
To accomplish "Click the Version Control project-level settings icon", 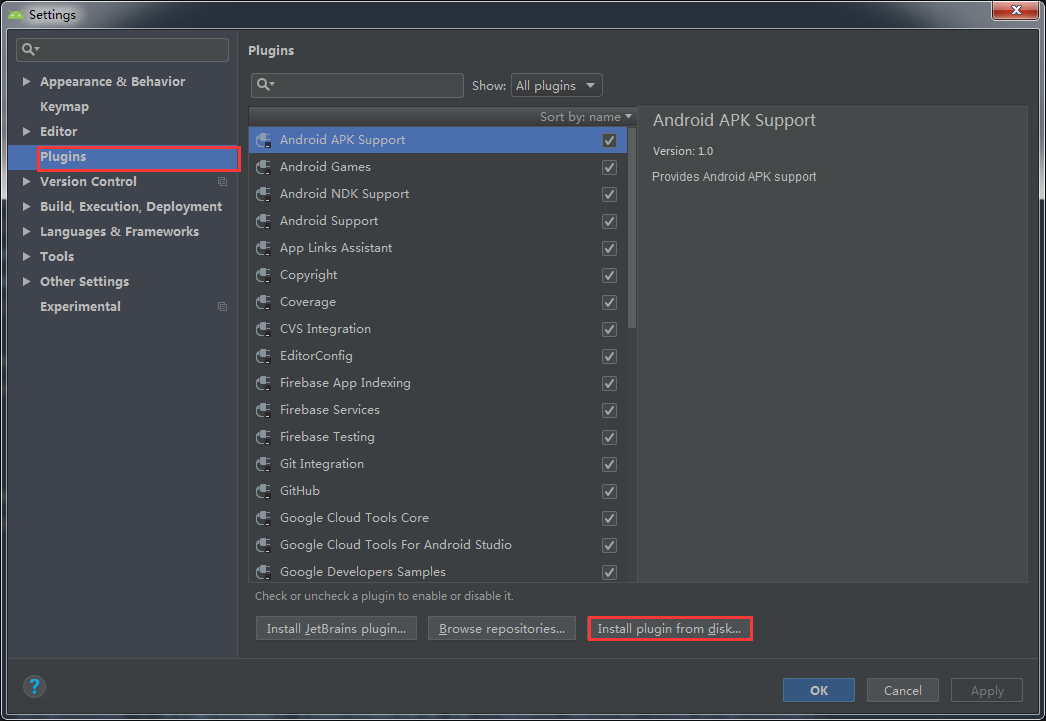I will (x=222, y=181).
